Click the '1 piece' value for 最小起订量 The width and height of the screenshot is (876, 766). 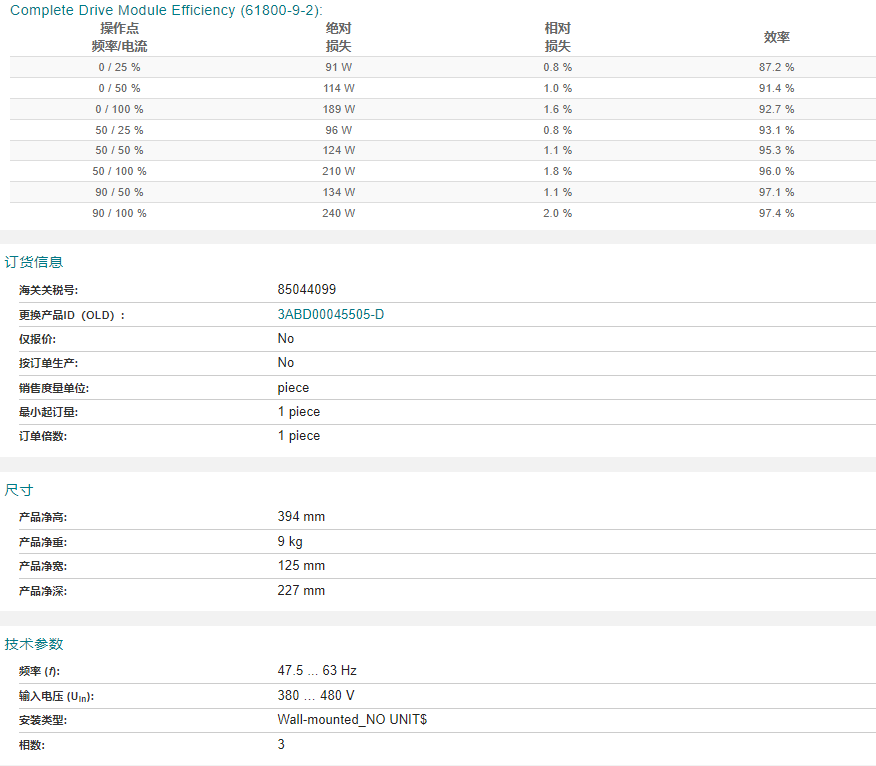coord(299,412)
